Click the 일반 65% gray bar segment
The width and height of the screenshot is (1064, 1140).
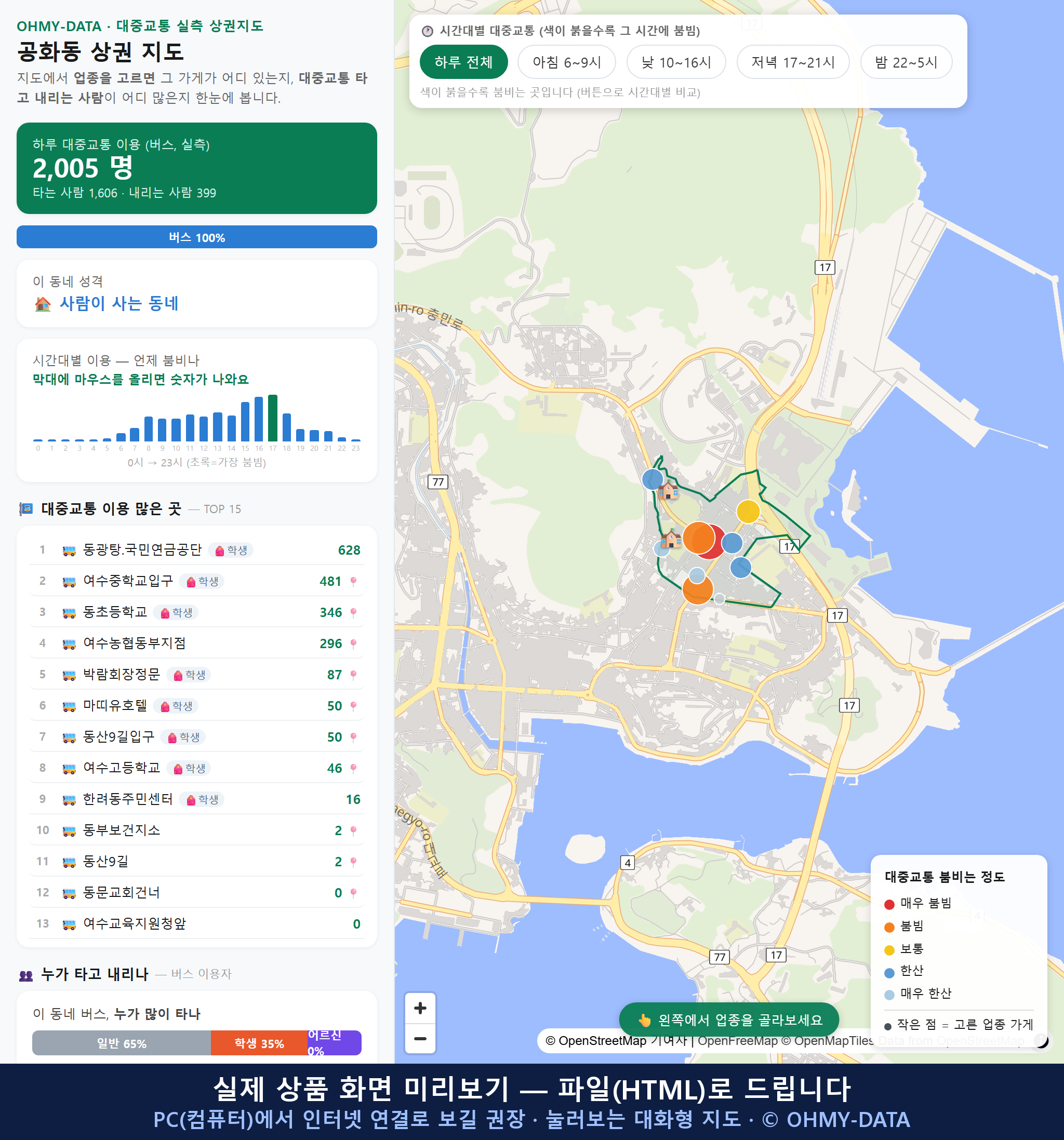122,1043
